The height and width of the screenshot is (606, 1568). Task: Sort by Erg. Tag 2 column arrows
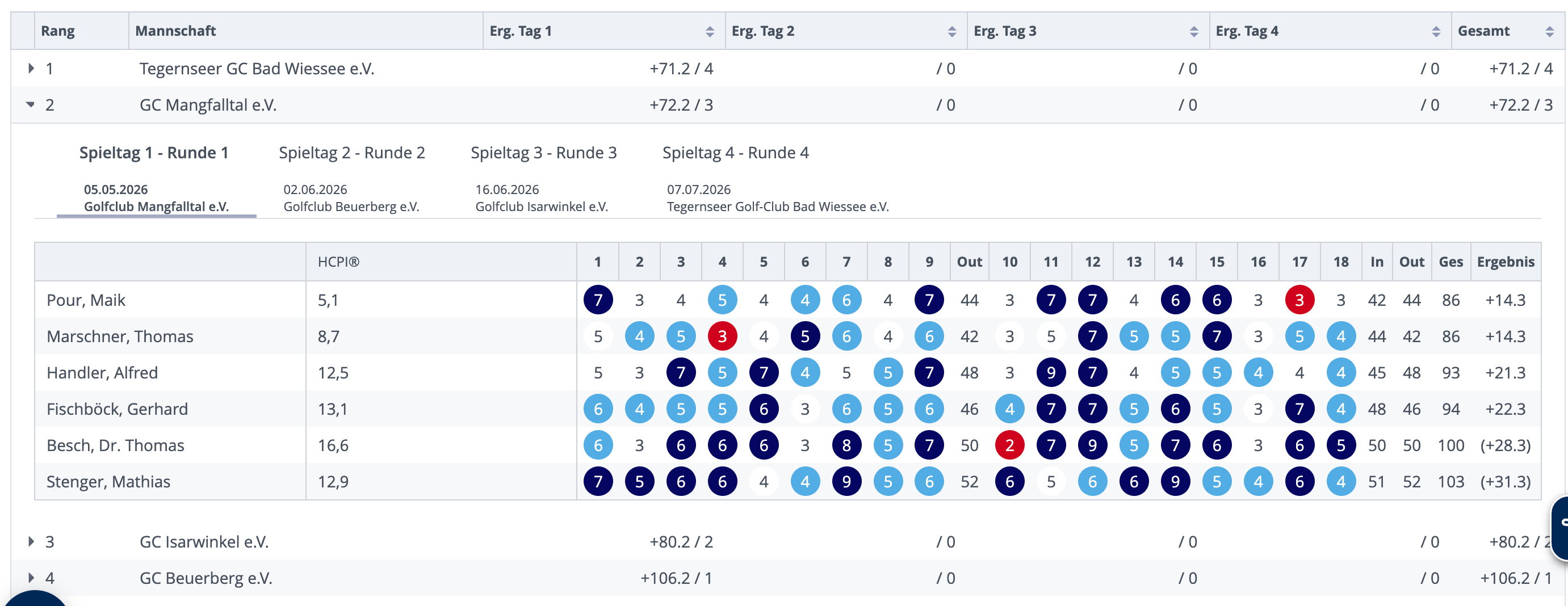952,32
